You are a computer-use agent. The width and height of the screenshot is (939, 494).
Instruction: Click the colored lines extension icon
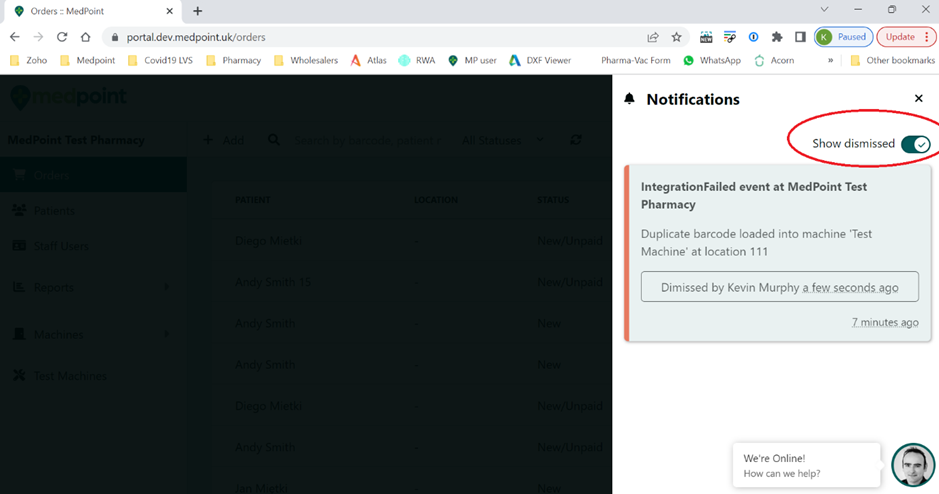pos(729,37)
